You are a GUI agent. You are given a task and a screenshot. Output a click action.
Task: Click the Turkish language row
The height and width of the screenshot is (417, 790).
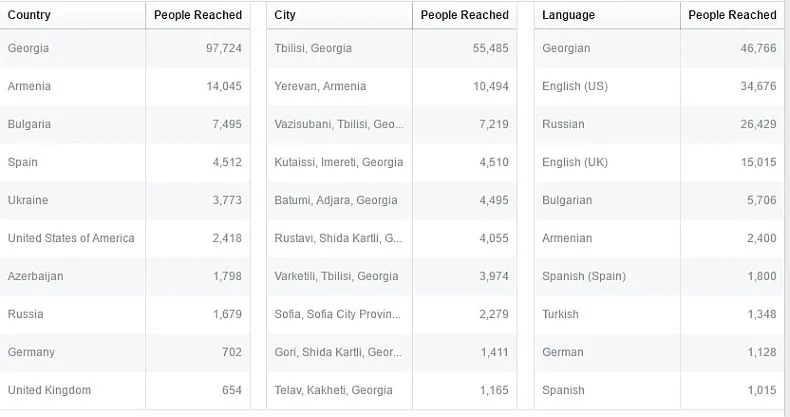pyautogui.click(x=659, y=314)
